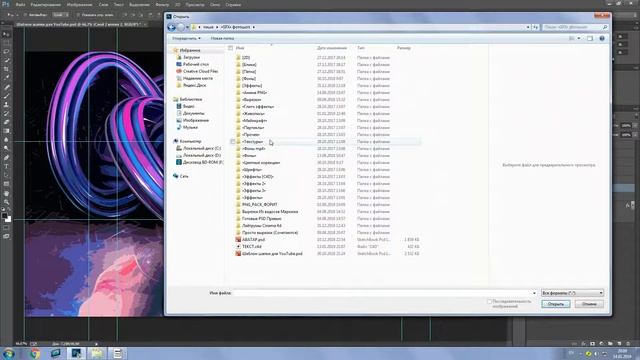640x360 pixels.
Task: Select the Lasso tool
Action: pyautogui.click(x=7, y=52)
